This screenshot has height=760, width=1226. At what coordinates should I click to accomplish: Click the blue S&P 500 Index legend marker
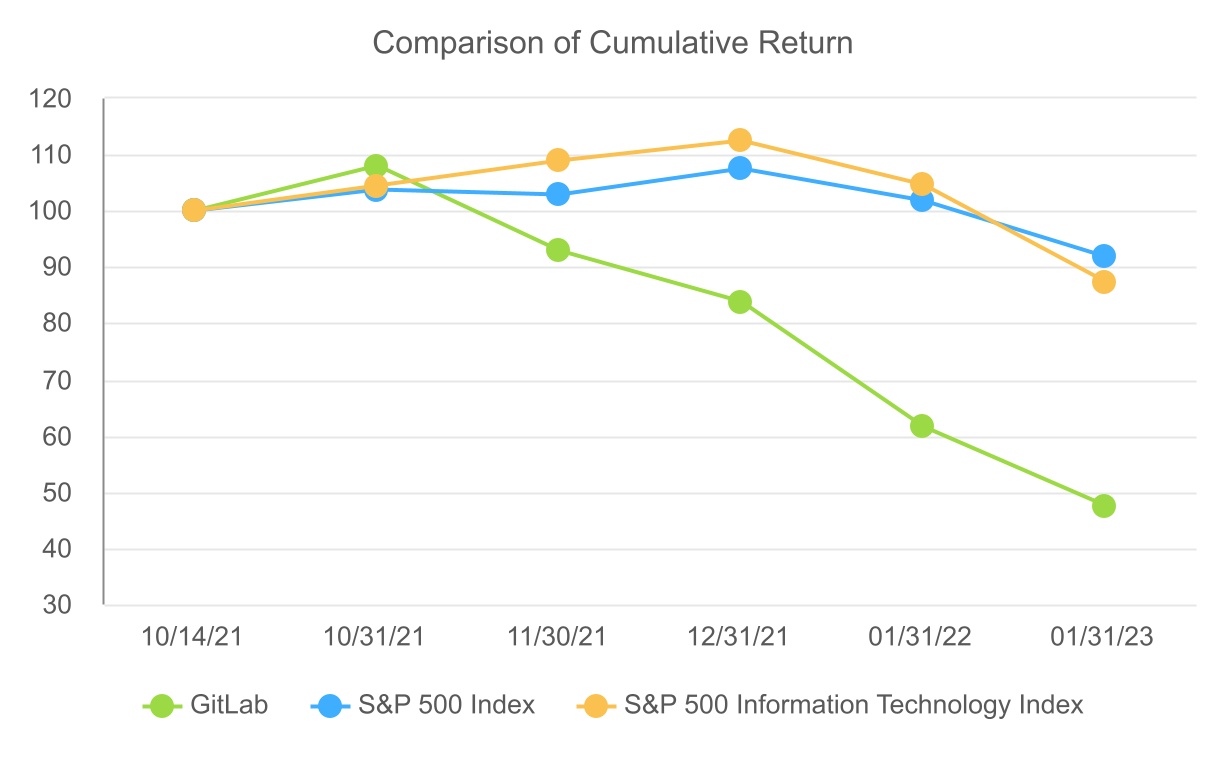[x=328, y=705]
